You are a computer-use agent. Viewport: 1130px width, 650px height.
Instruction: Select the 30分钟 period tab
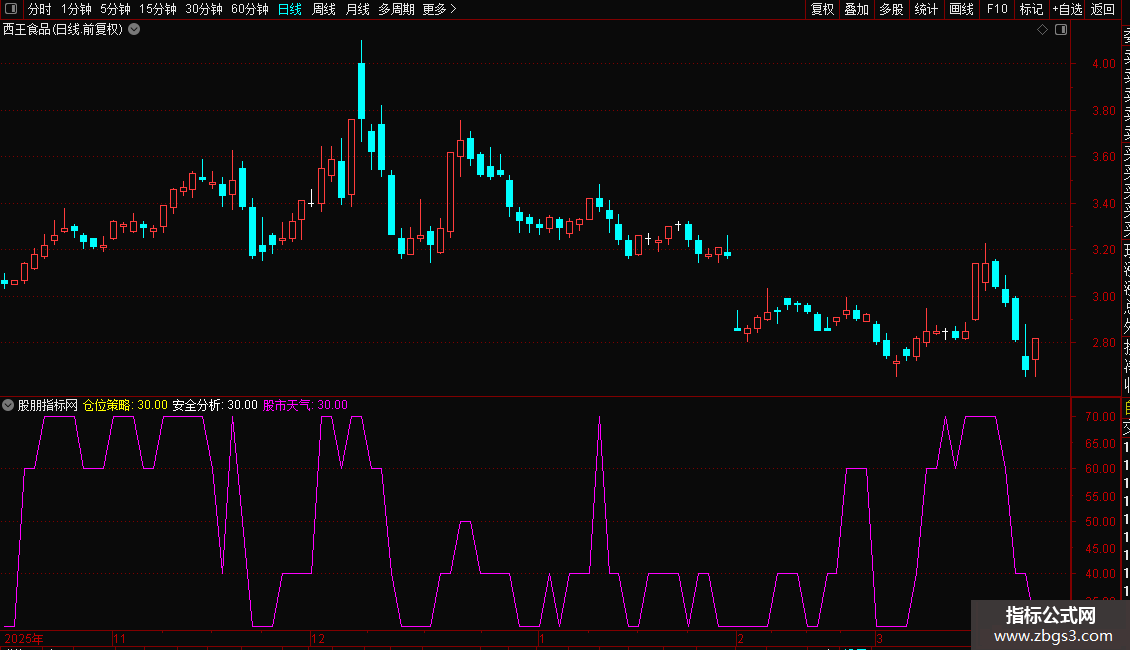click(x=204, y=9)
